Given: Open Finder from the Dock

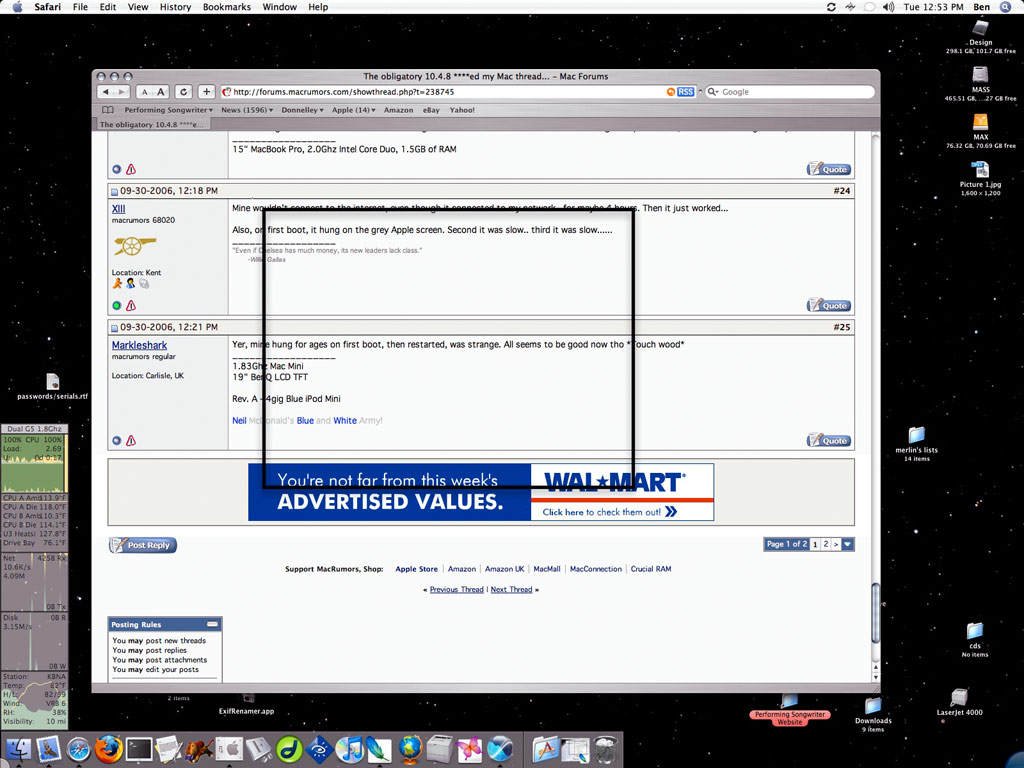Looking at the screenshot, I should 19,749.
